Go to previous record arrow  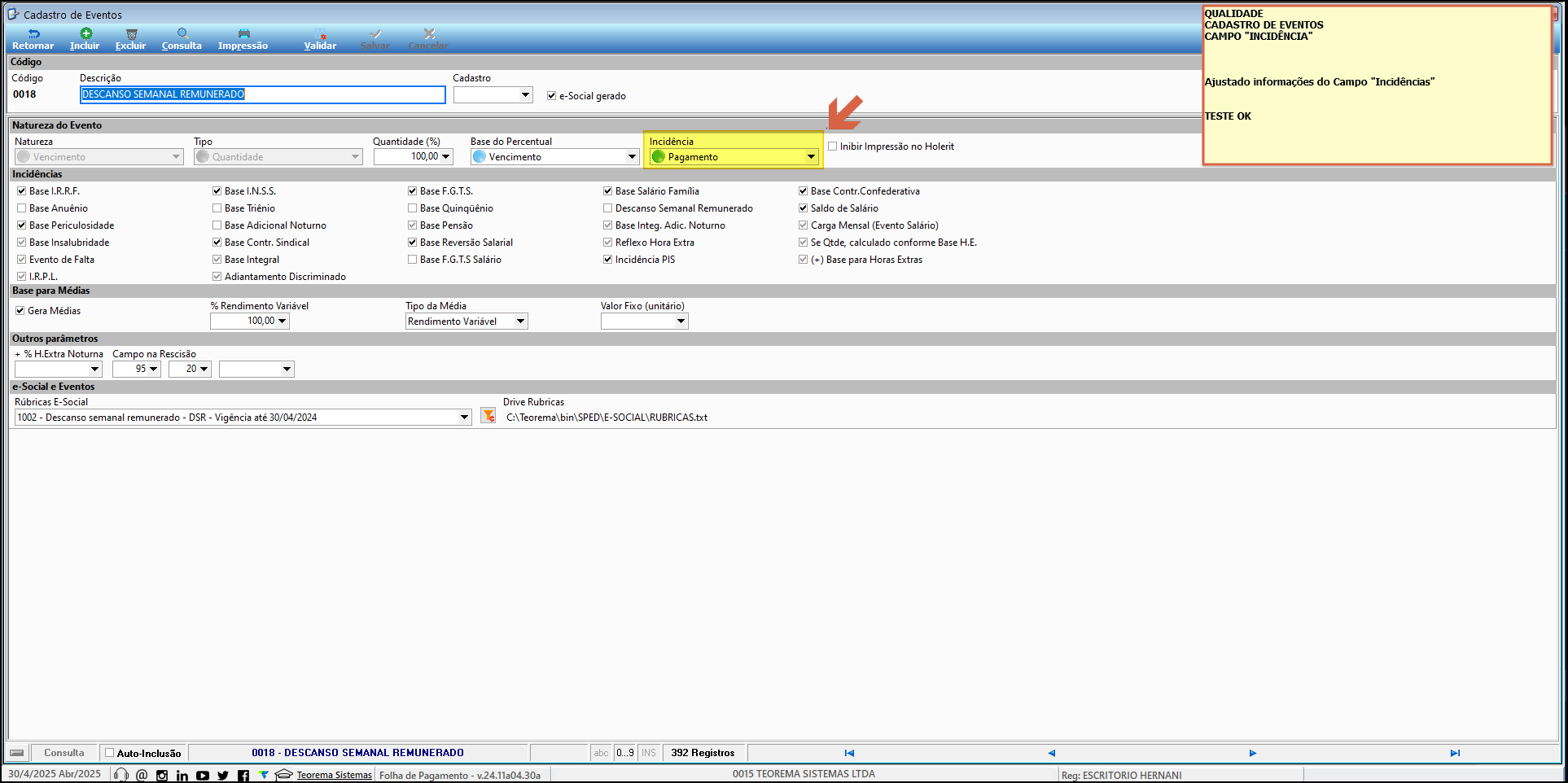point(1051,753)
